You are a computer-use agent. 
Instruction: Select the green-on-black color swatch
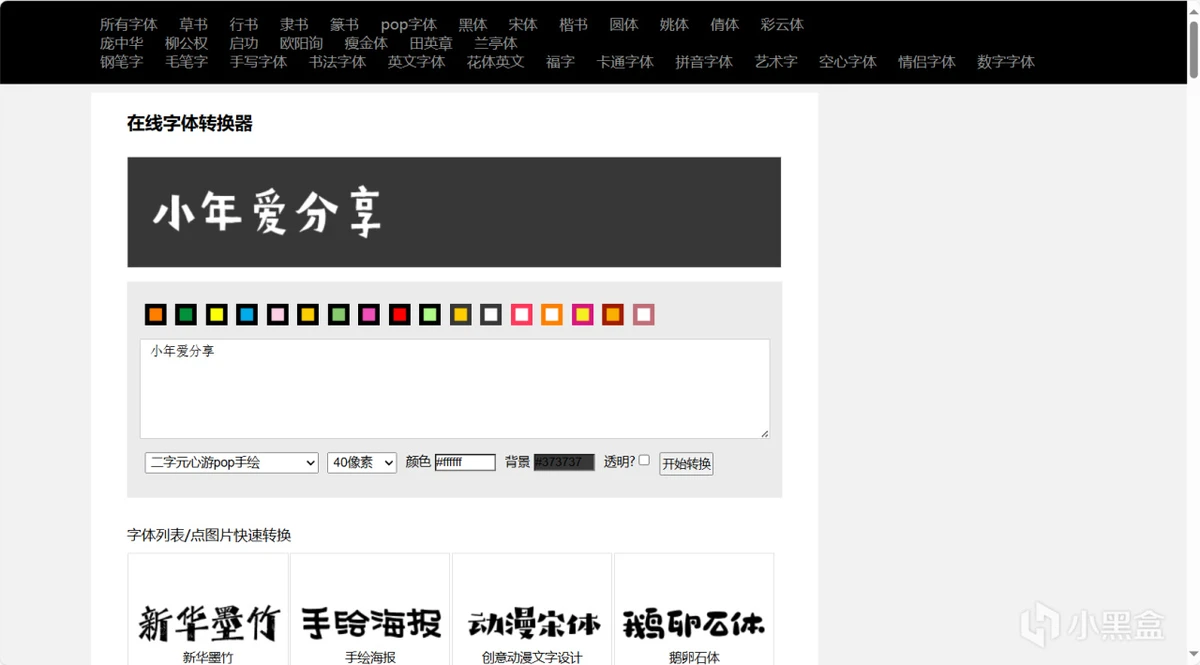(185, 315)
